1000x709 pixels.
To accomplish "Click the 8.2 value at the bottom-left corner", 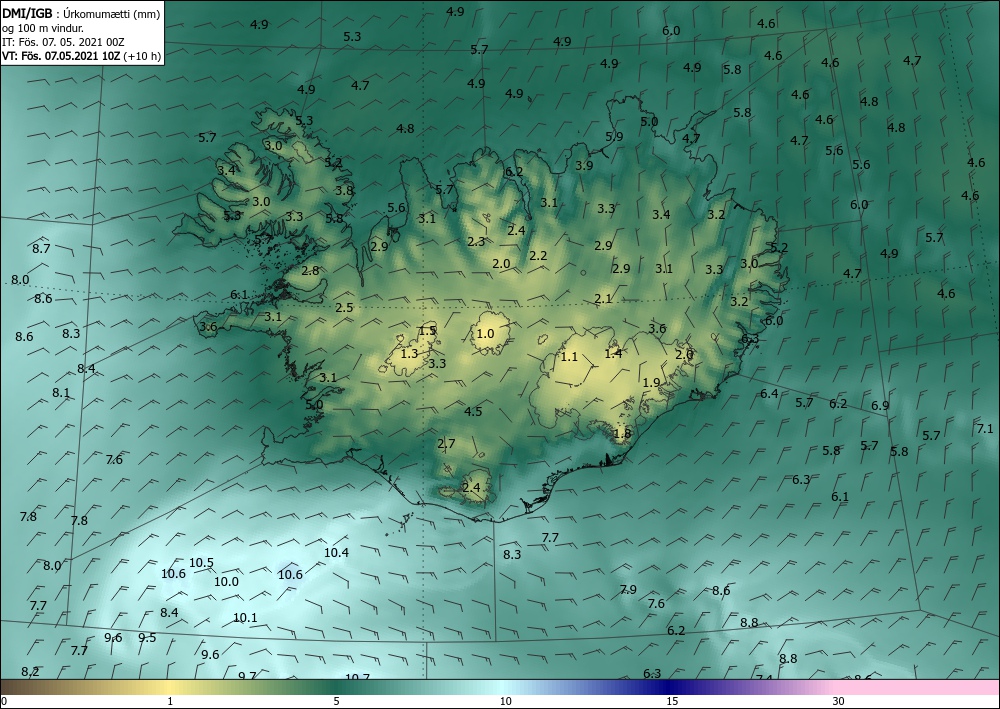I will tap(30, 672).
